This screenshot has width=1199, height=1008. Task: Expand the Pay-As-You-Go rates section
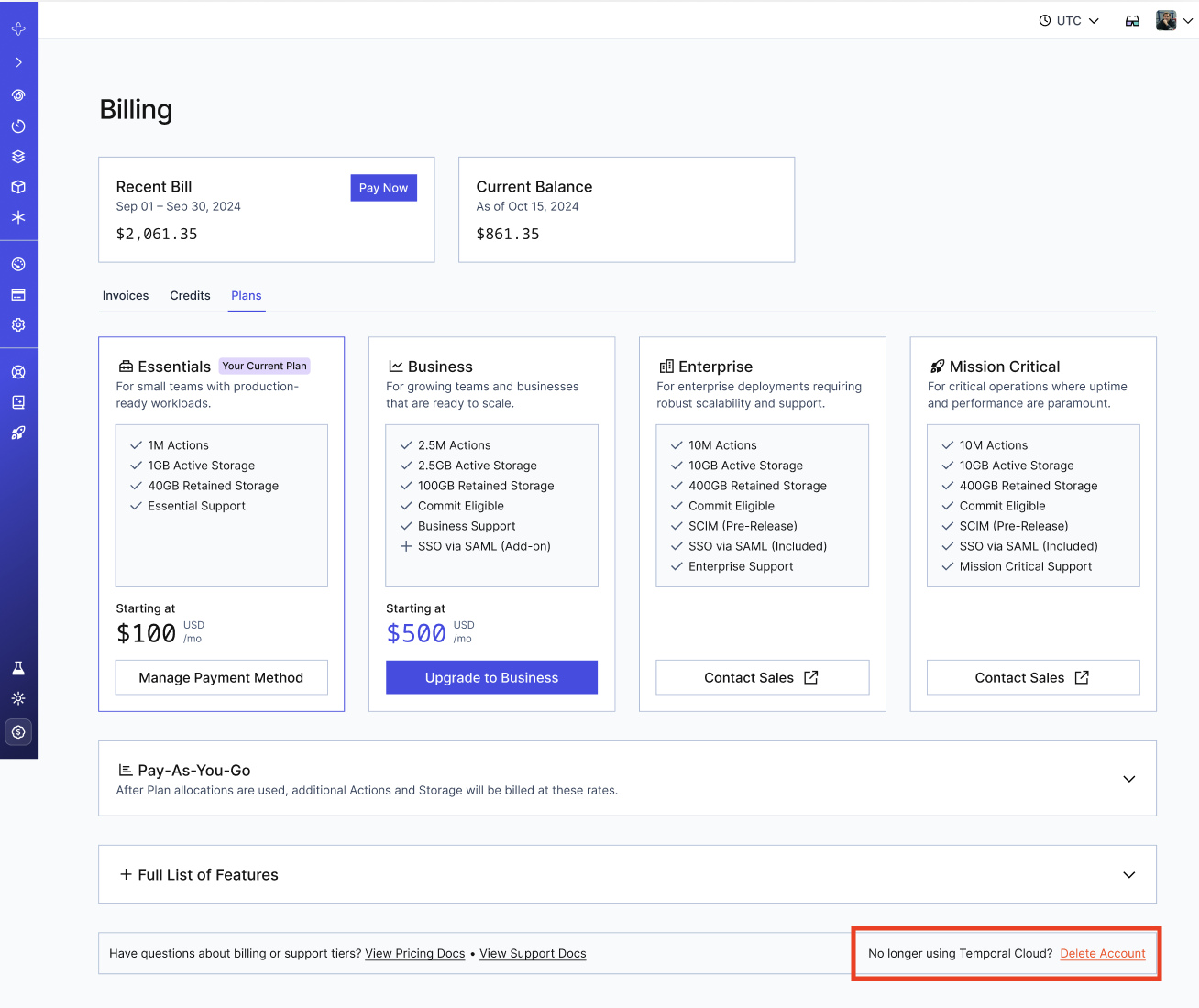coord(1128,778)
